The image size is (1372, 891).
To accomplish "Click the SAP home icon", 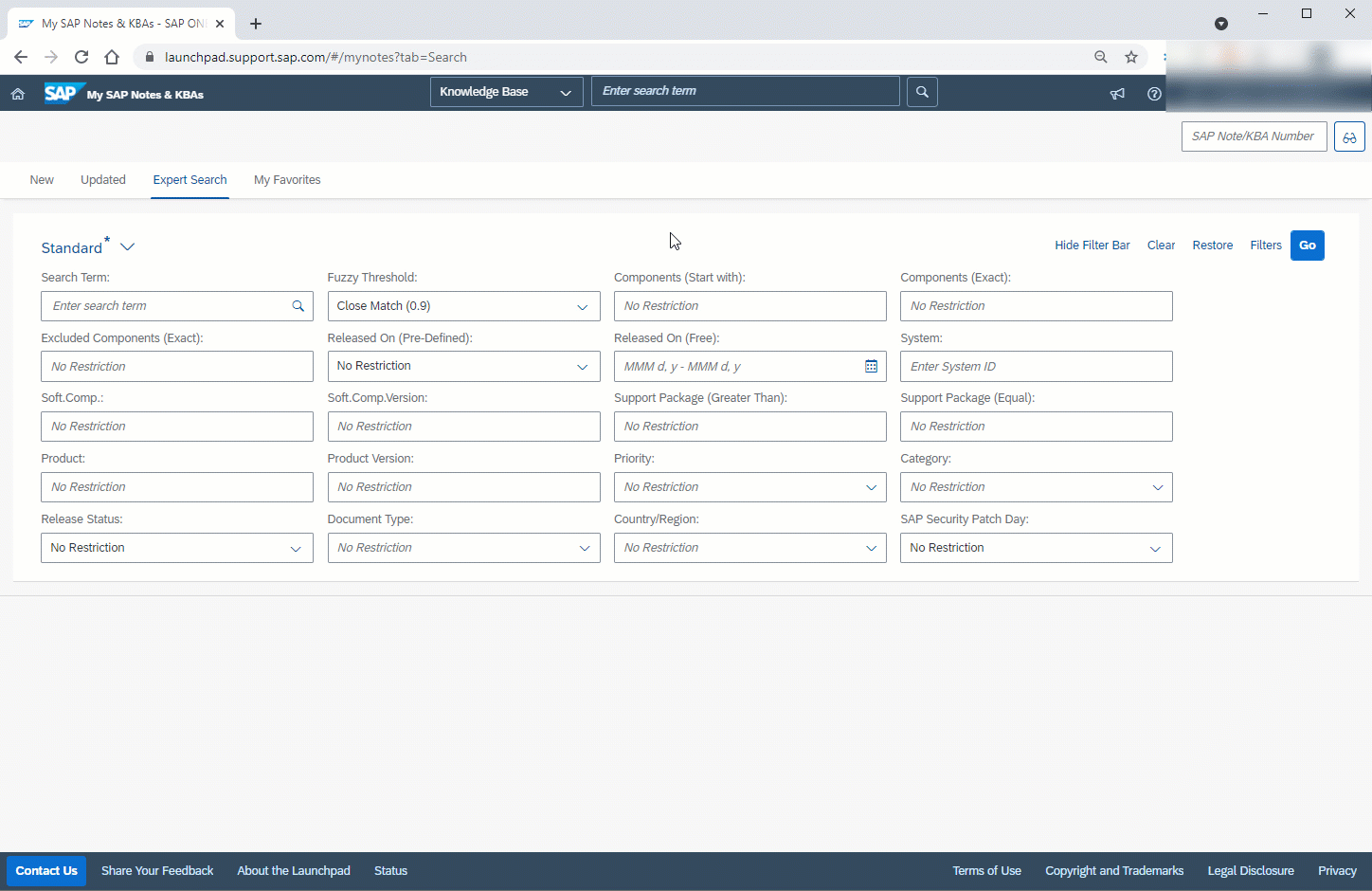I will [17, 94].
